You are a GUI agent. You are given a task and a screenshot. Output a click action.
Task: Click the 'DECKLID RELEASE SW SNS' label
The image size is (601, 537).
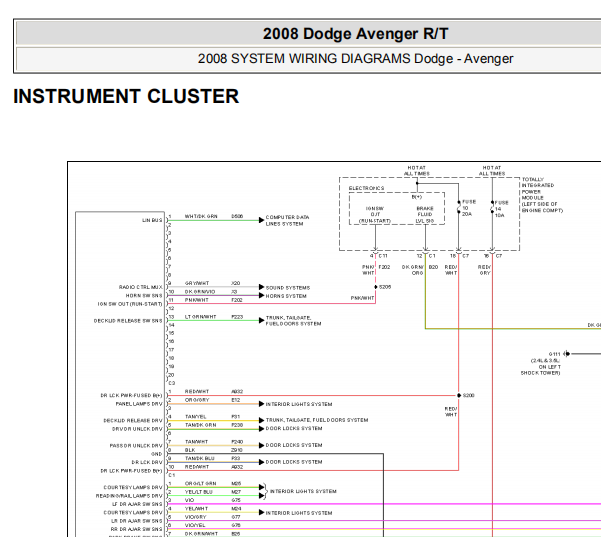tap(128, 321)
